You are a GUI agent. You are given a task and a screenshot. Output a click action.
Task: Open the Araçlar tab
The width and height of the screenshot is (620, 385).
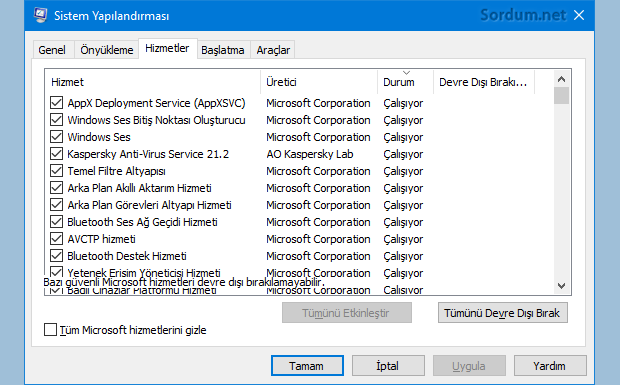click(273, 50)
